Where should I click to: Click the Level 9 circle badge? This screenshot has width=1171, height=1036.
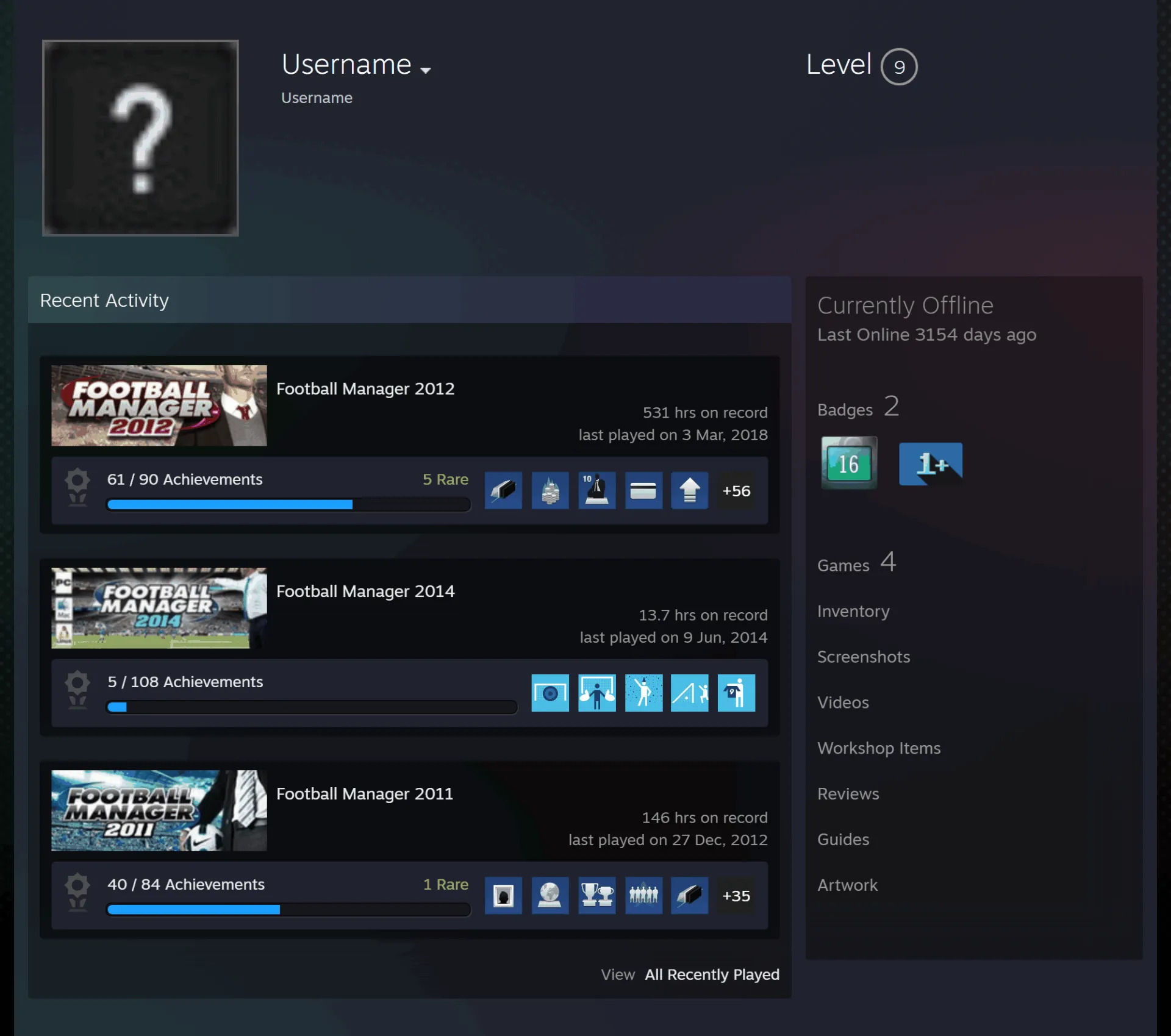(x=898, y=66)
